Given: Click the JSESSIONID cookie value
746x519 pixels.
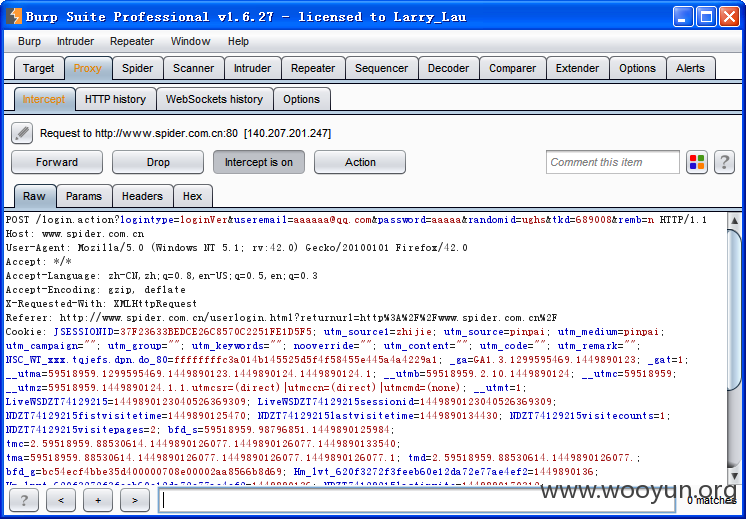Looking at the screenshot, I should tap(216, 332).
